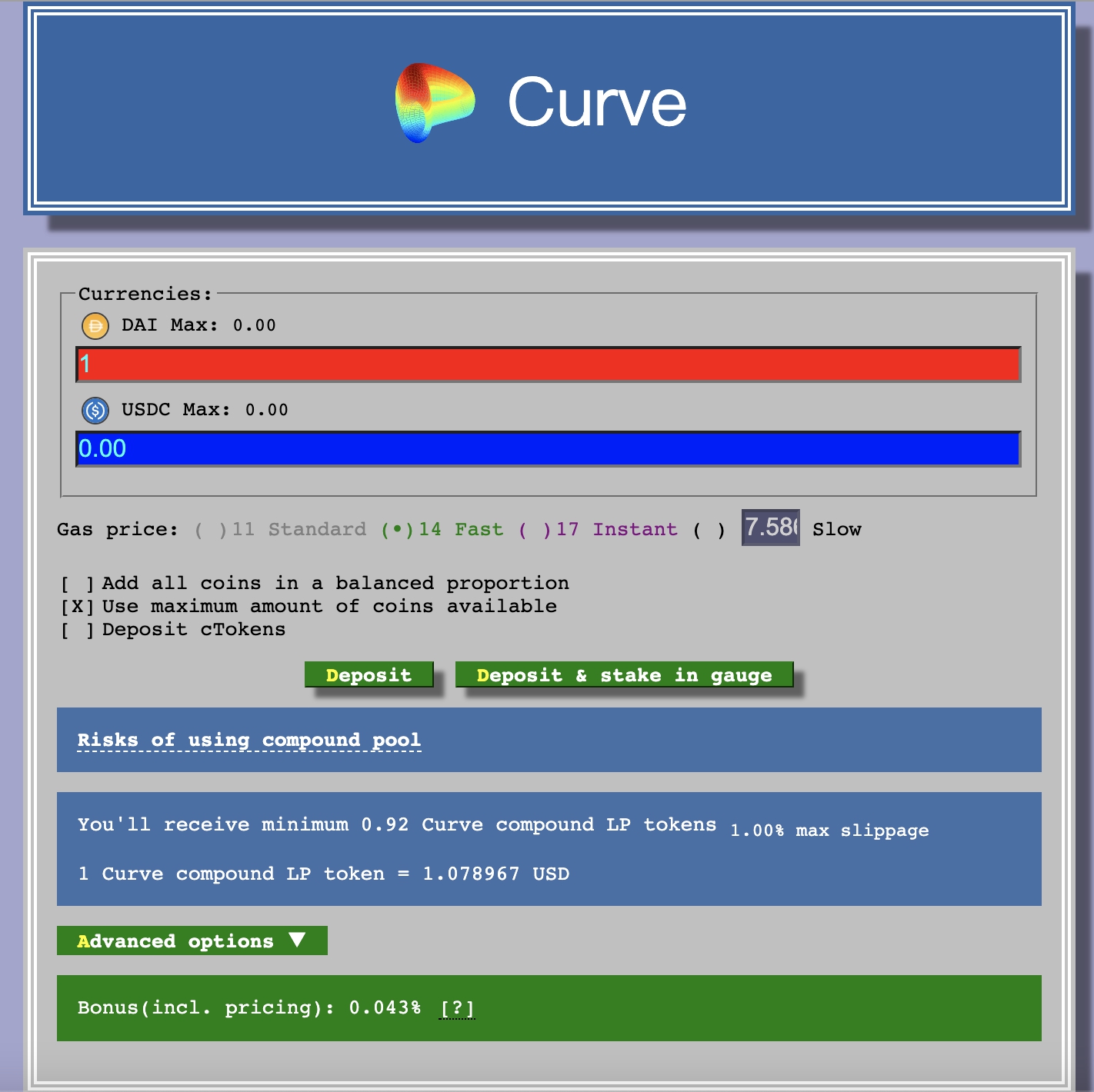Click Bonus(incl. pricing): 0.043% text
Screen dimensions: 1094x1092
tap(249, 1008)
